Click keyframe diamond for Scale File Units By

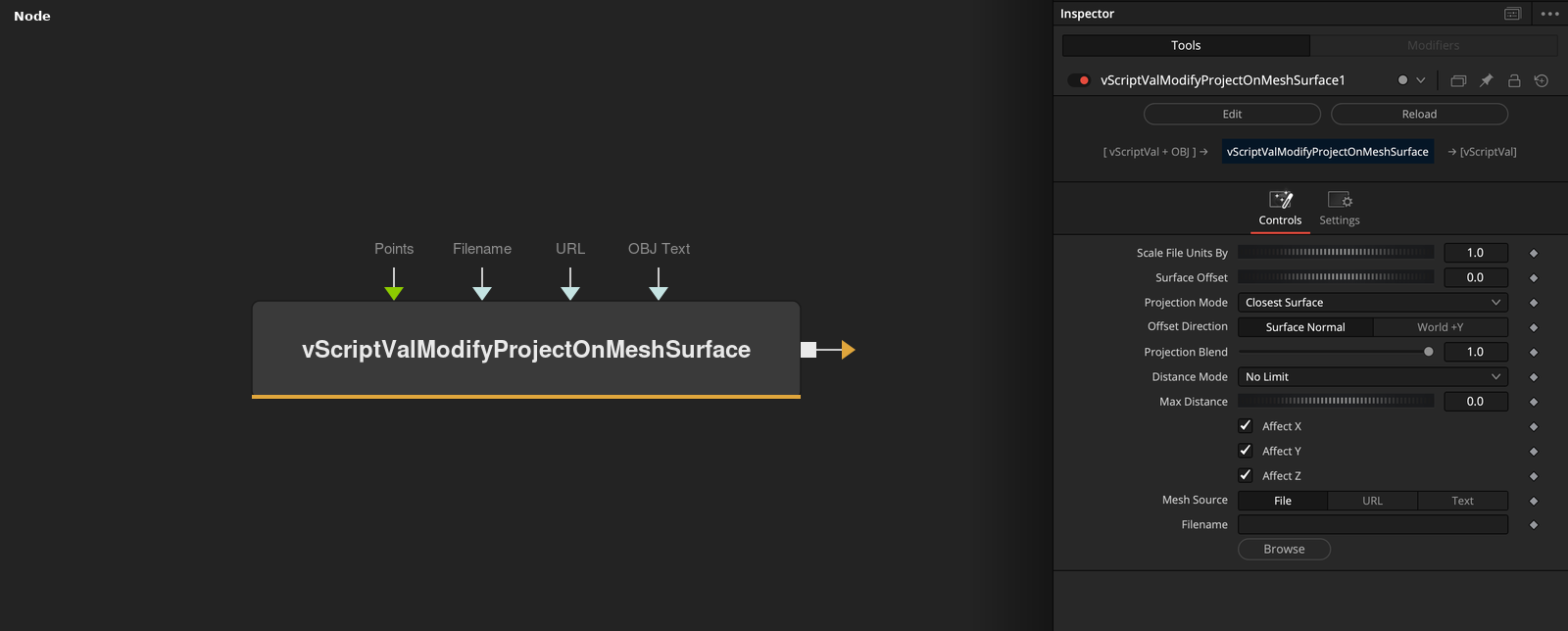[x=1534, y=254]
